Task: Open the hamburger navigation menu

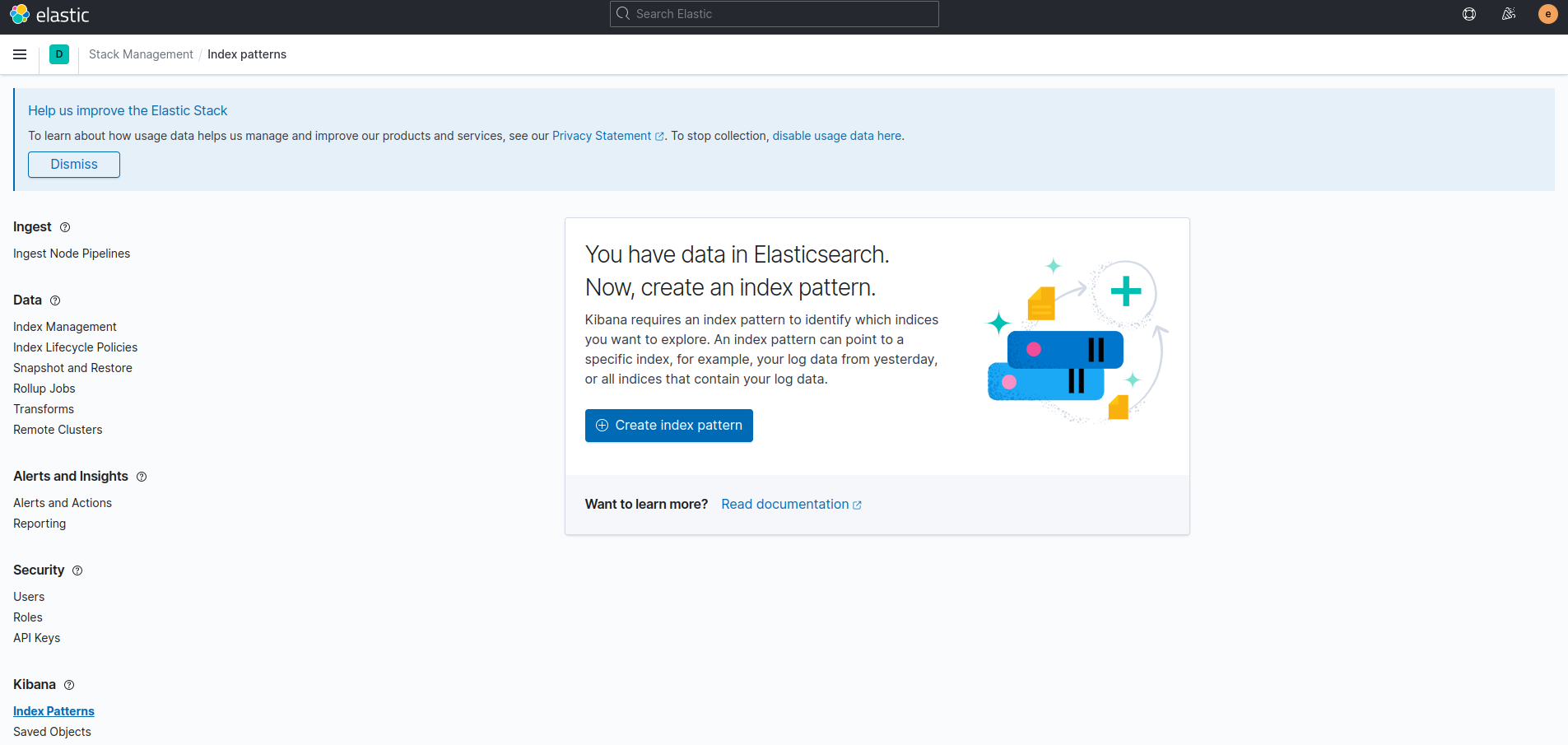Action: click(x=20, y=54)
